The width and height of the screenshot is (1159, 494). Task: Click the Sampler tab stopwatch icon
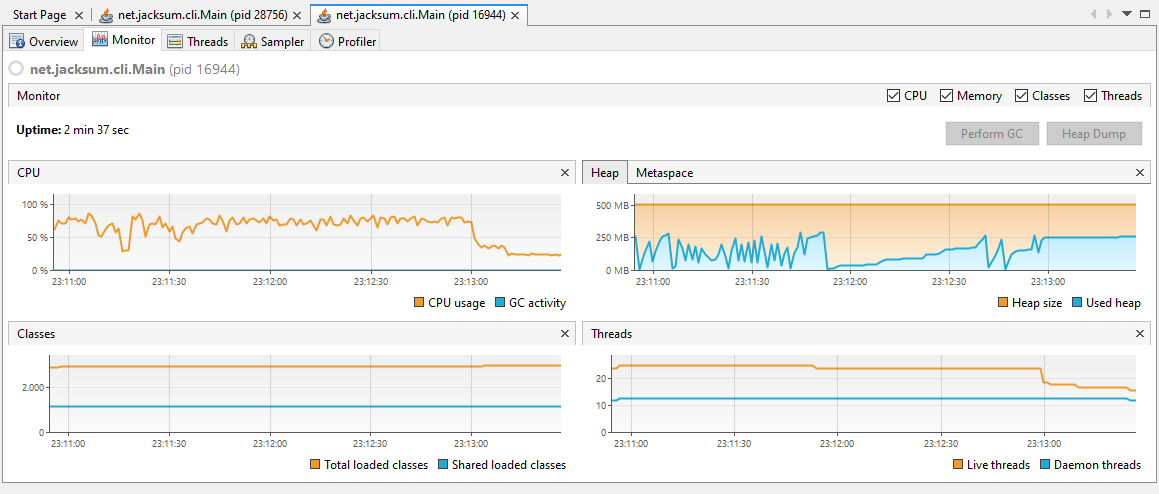(x=249, y=41)
